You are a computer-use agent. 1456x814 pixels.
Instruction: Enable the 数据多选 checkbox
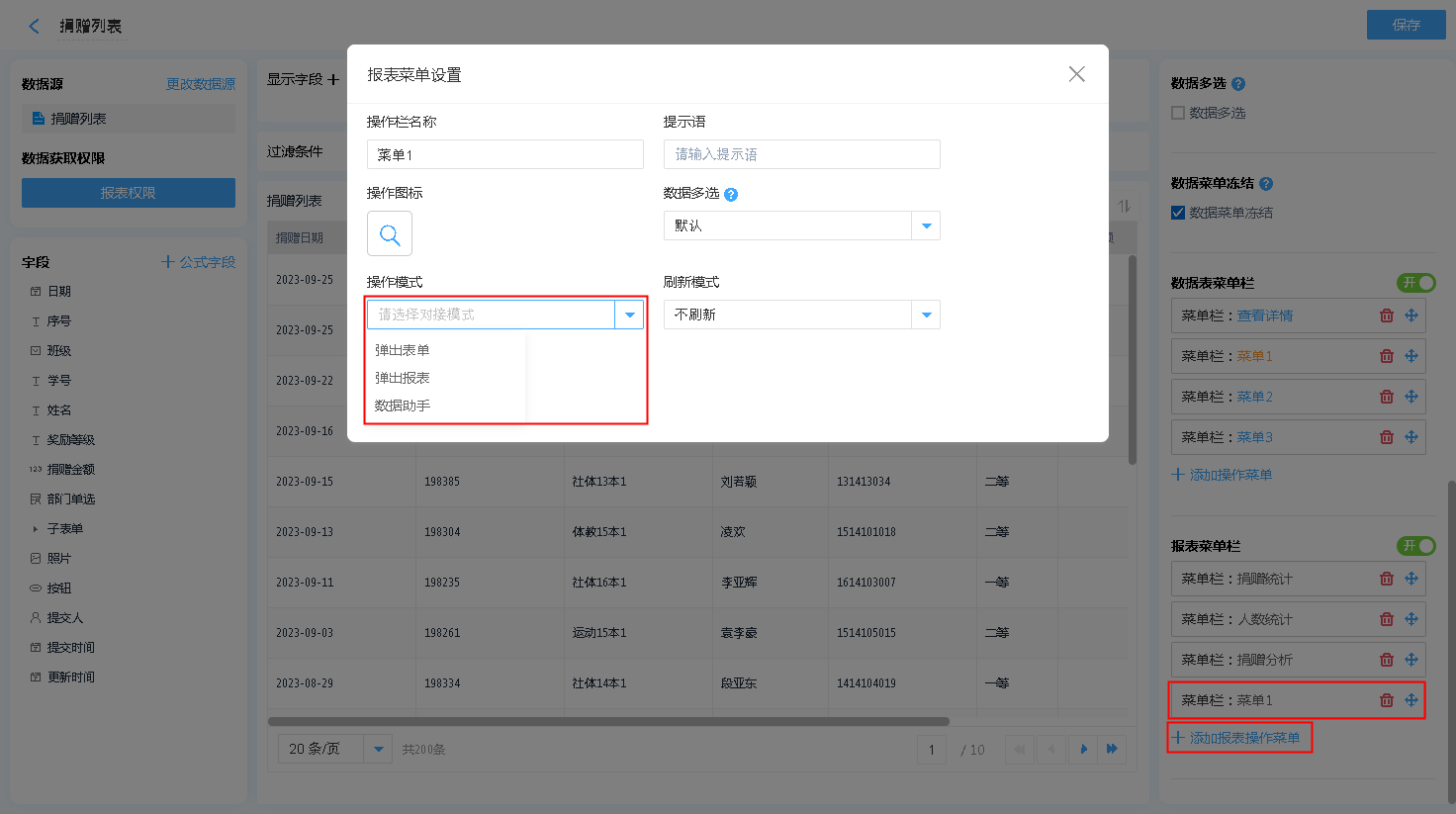(1178, 113)
